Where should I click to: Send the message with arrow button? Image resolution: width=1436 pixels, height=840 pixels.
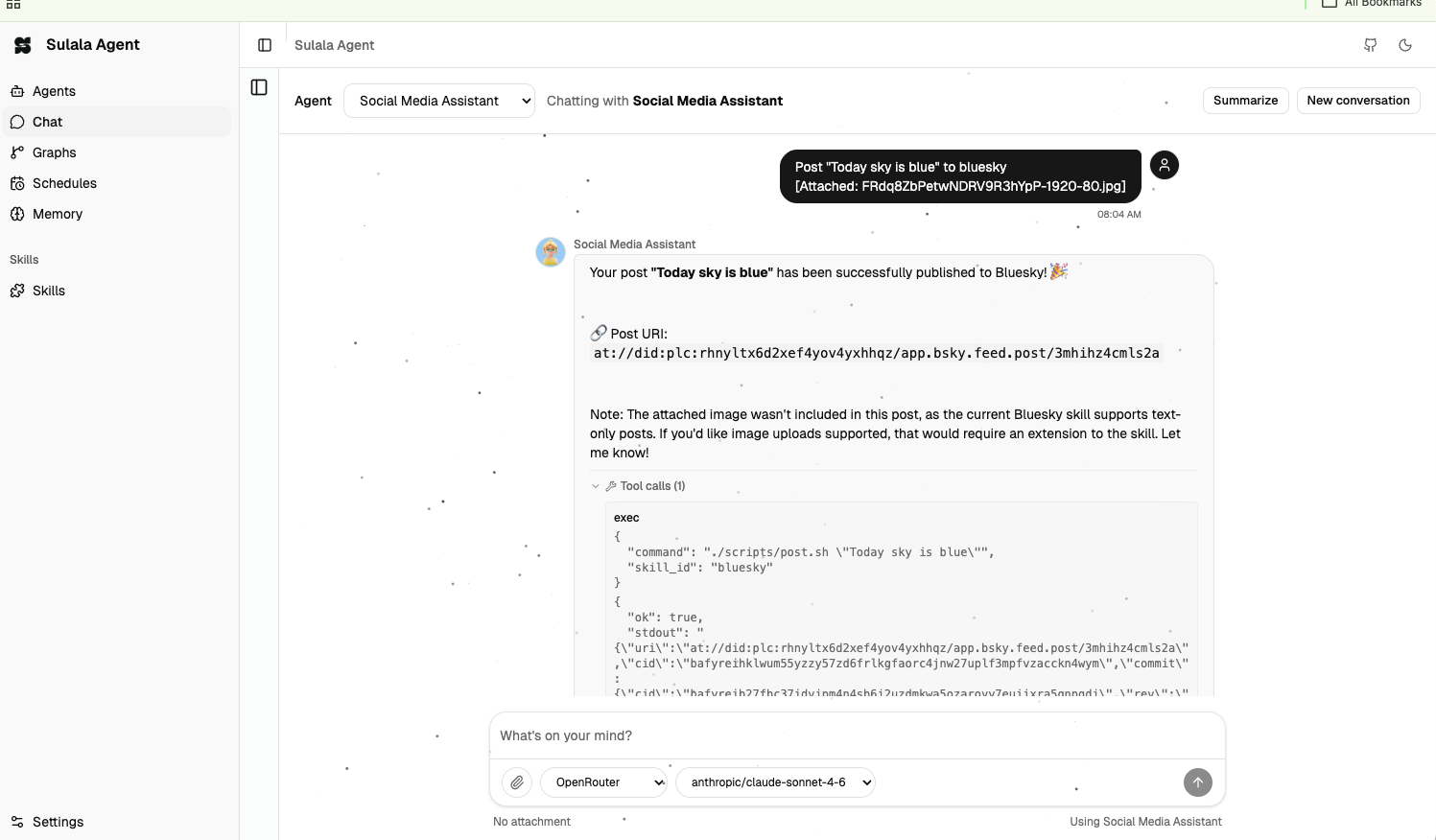click(1198, 782)
